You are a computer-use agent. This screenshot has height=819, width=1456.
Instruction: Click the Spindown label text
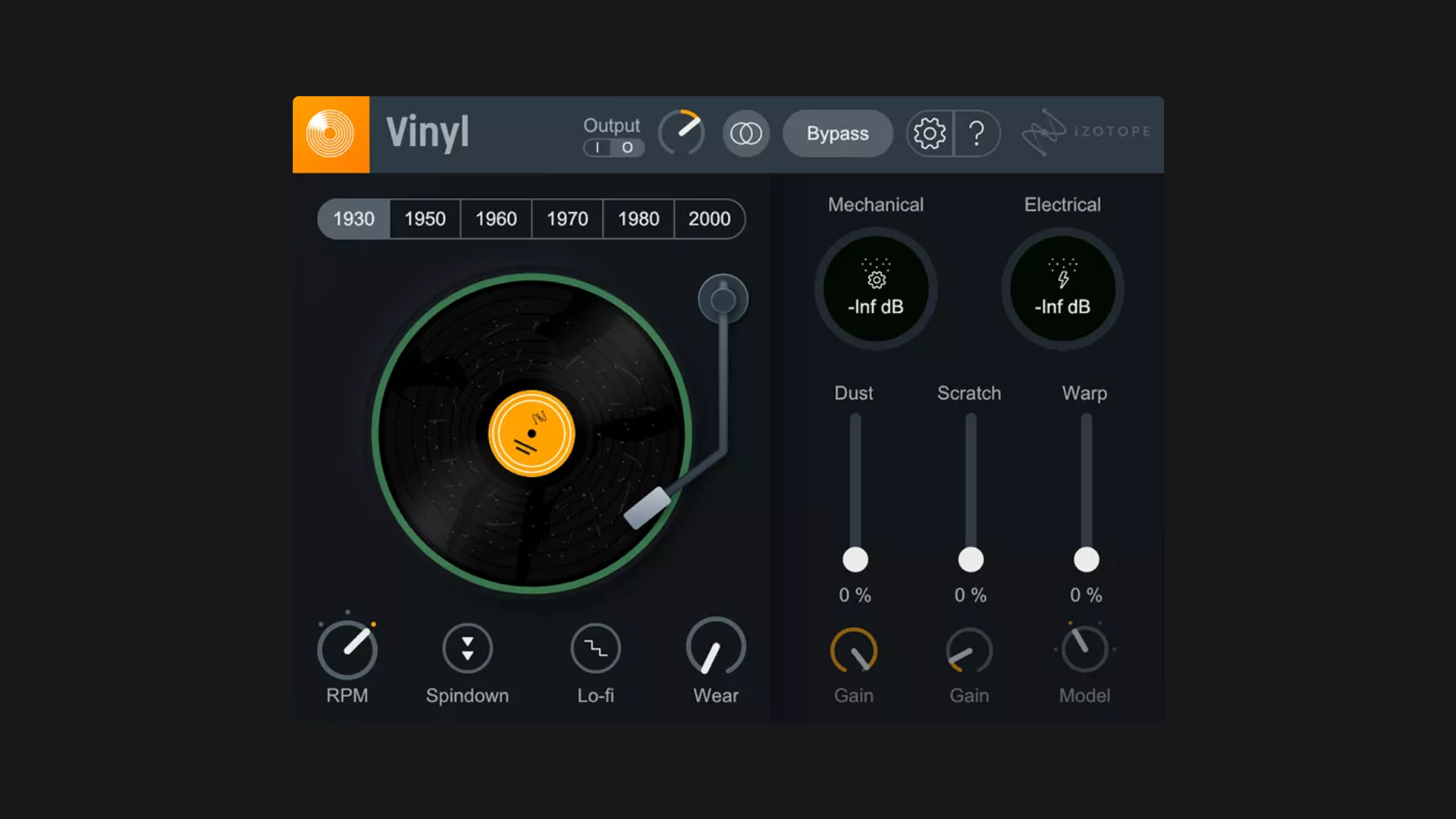coord(467,696)
